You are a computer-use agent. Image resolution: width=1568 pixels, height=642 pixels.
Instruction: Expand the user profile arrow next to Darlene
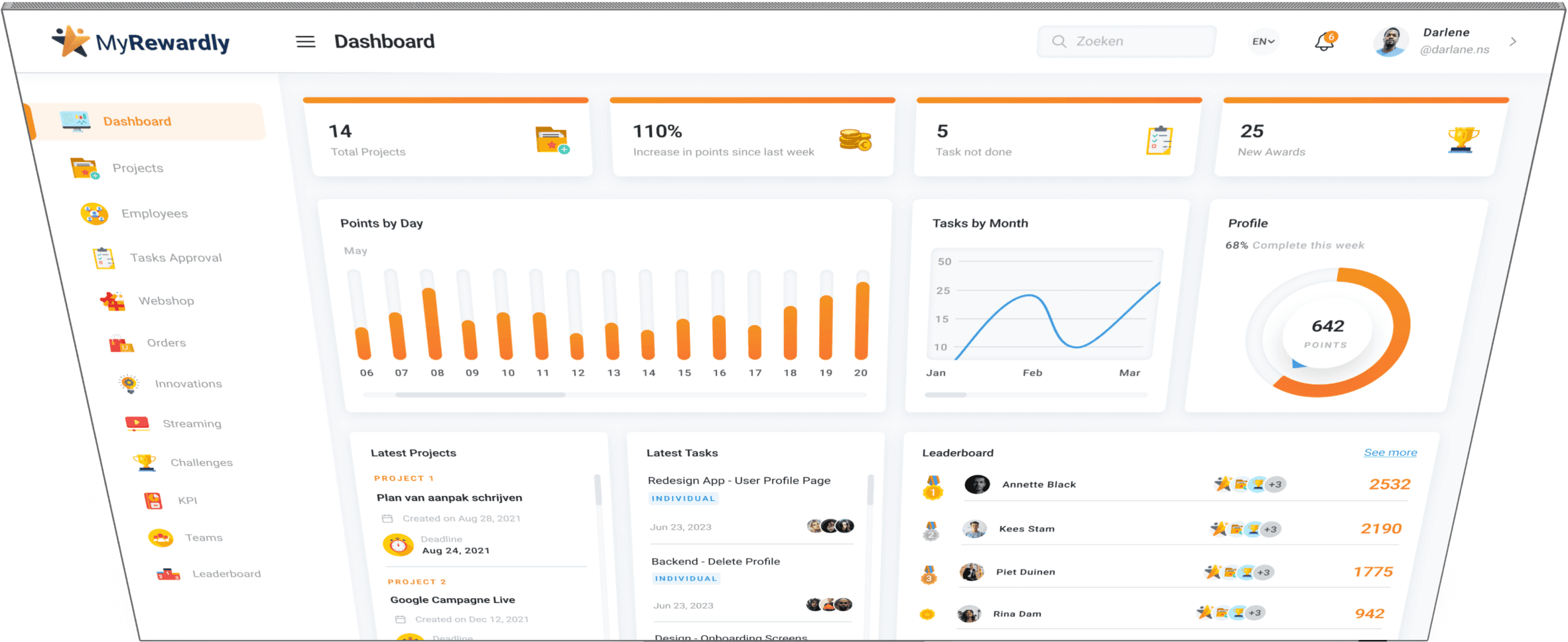point(1513,41)
